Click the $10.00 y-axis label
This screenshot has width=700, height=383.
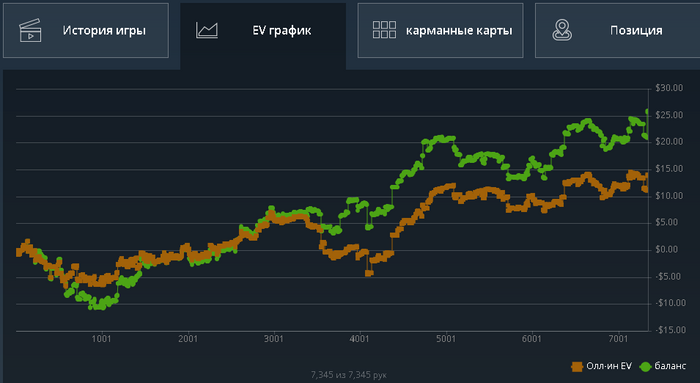(x=669, y=196)
